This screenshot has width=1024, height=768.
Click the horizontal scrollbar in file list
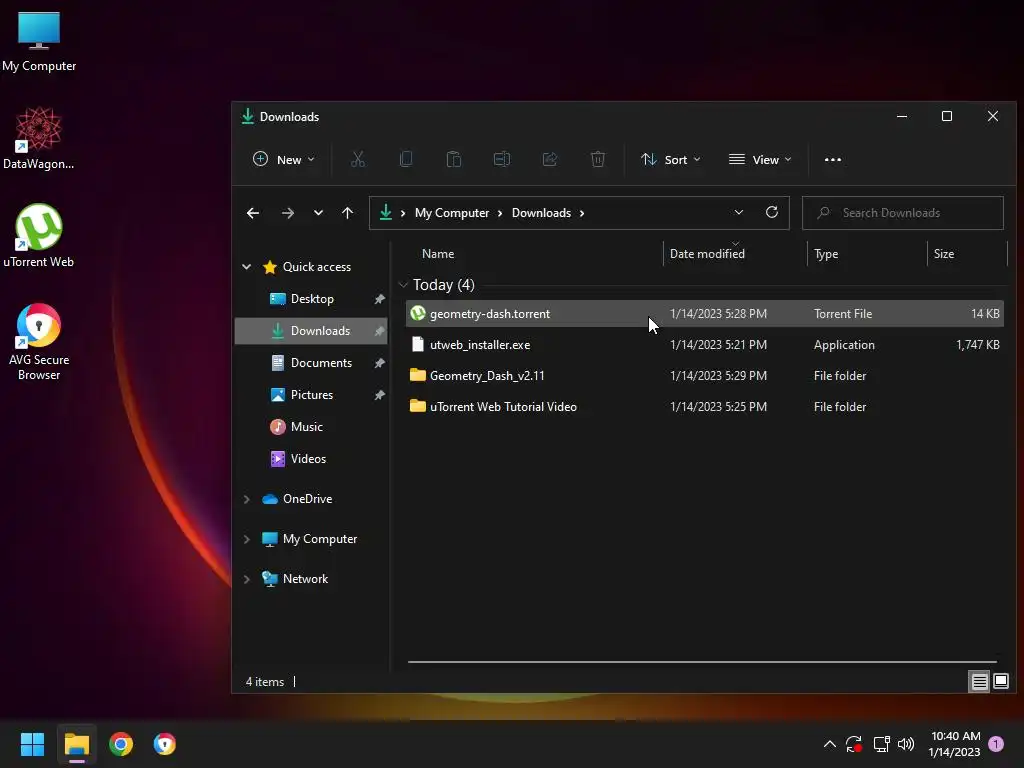tap(702, 662)
